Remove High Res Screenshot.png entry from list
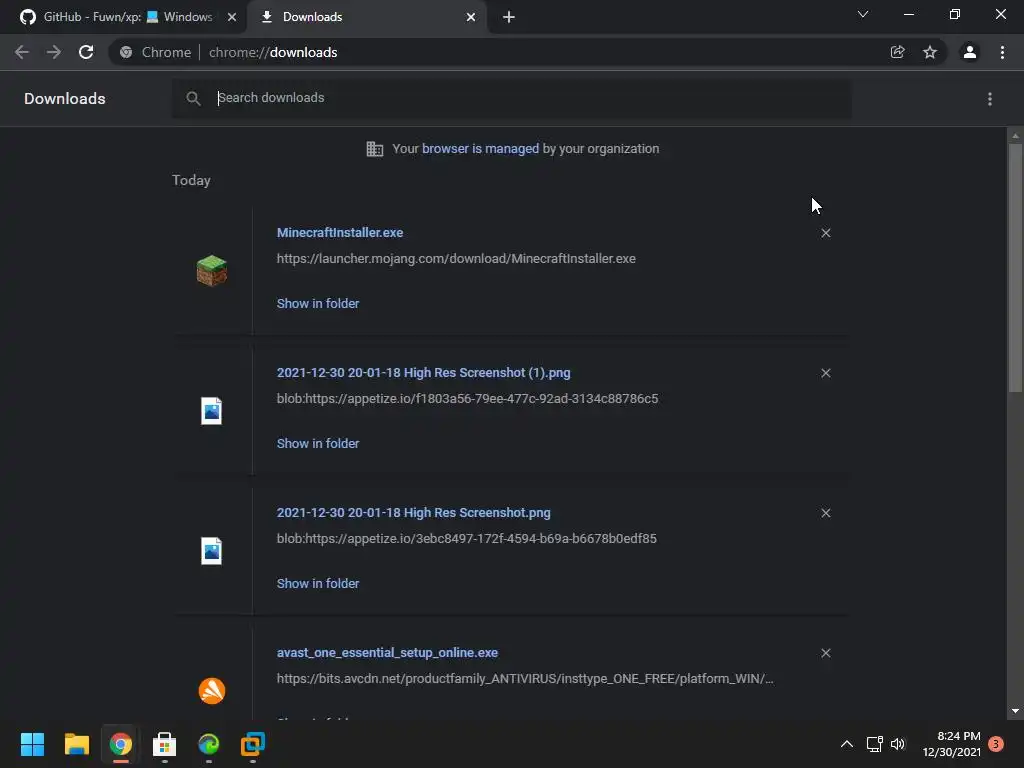1024x768 pixels. 825,513
